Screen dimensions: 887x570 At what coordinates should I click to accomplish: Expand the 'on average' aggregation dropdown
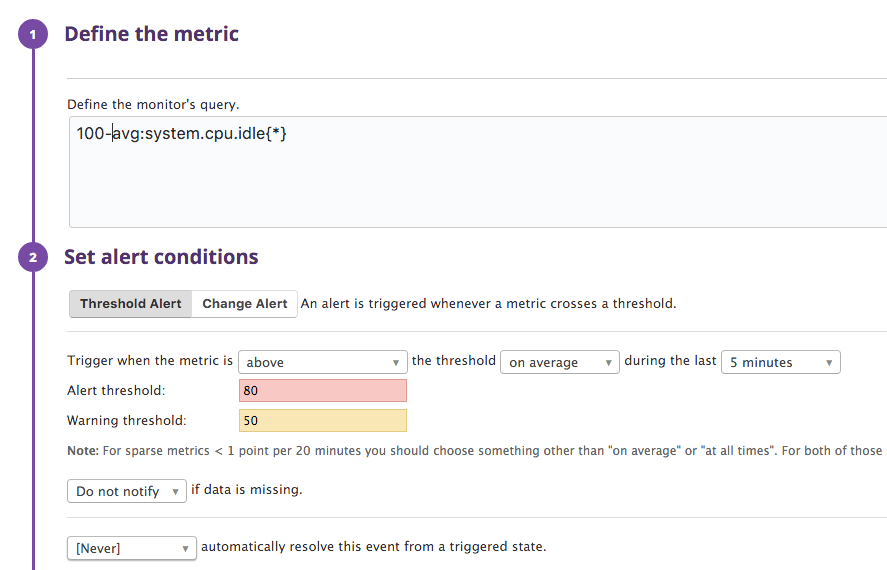coord(560,362)
